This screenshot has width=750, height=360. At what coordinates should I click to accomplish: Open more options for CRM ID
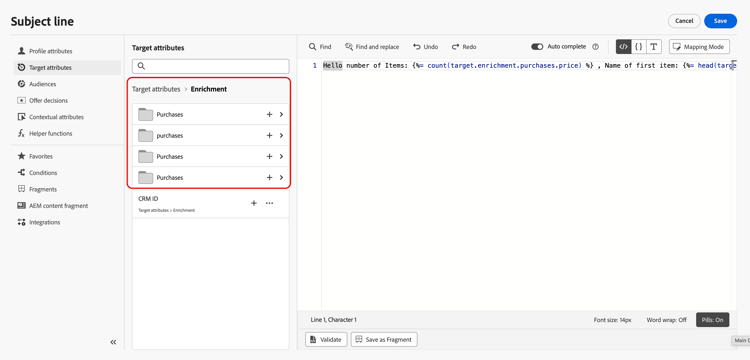point(269,203)
